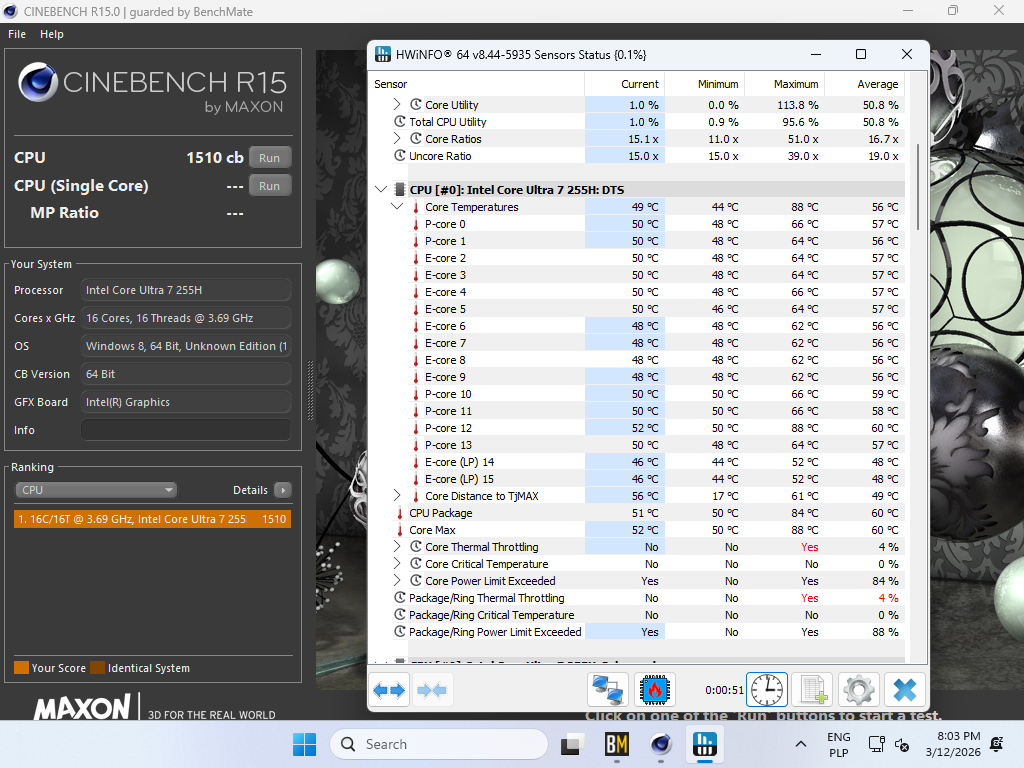Collapse the CPU [#0] Intel Core Ultra 7 255H: DTS group
This screenshot has height=768, width=1024.
tap(381, 189)
